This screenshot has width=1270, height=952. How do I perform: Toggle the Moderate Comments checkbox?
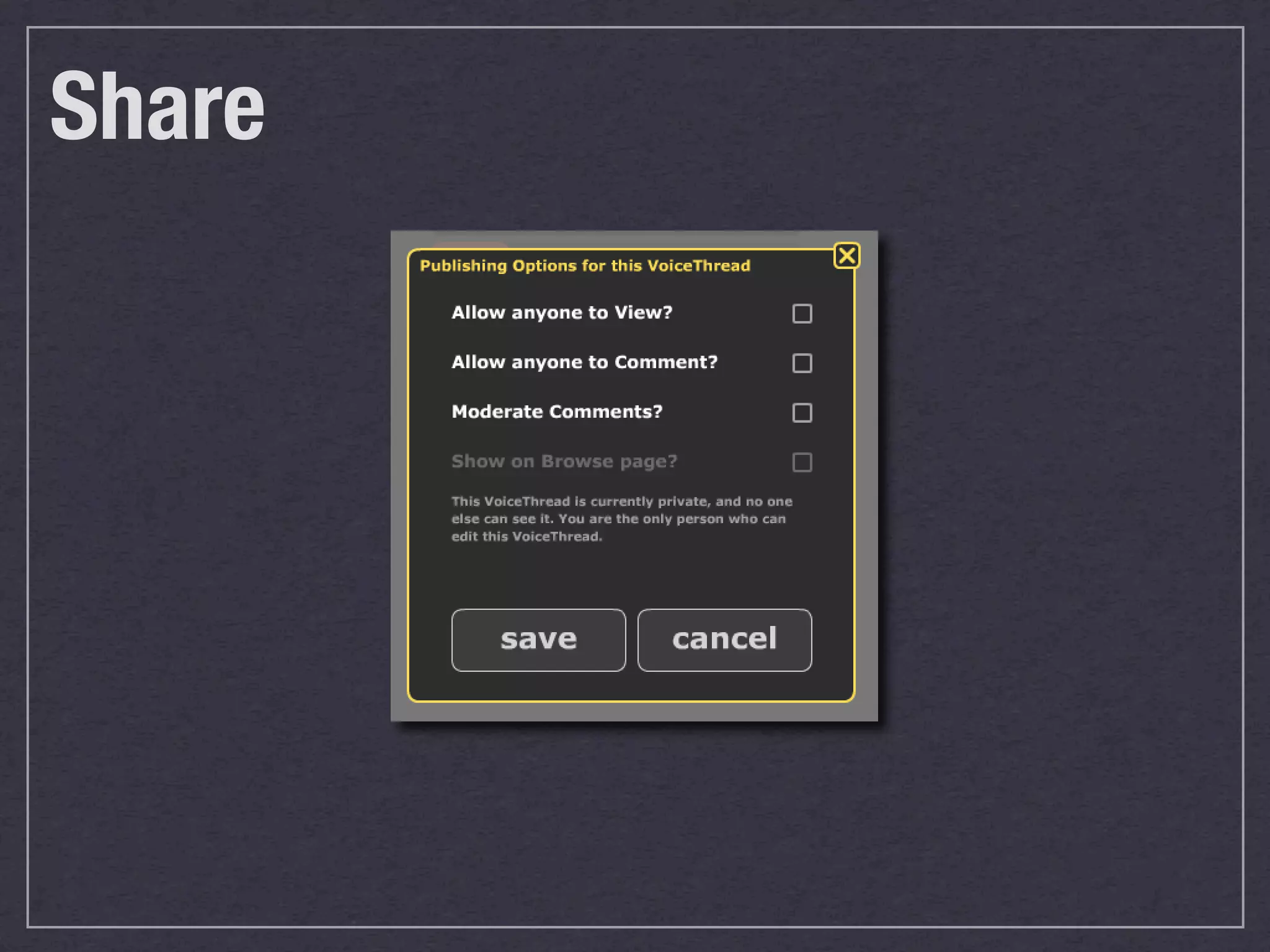802,413
